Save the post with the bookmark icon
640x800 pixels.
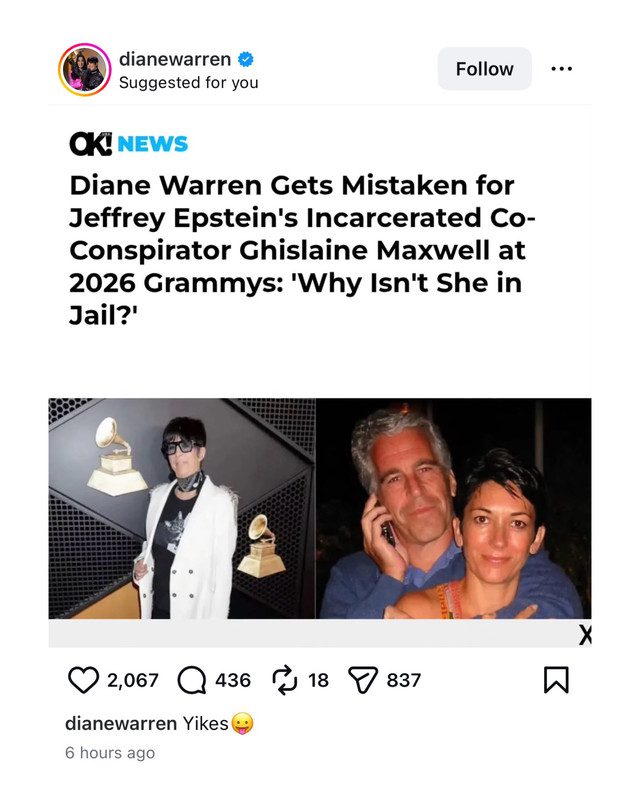556,680
